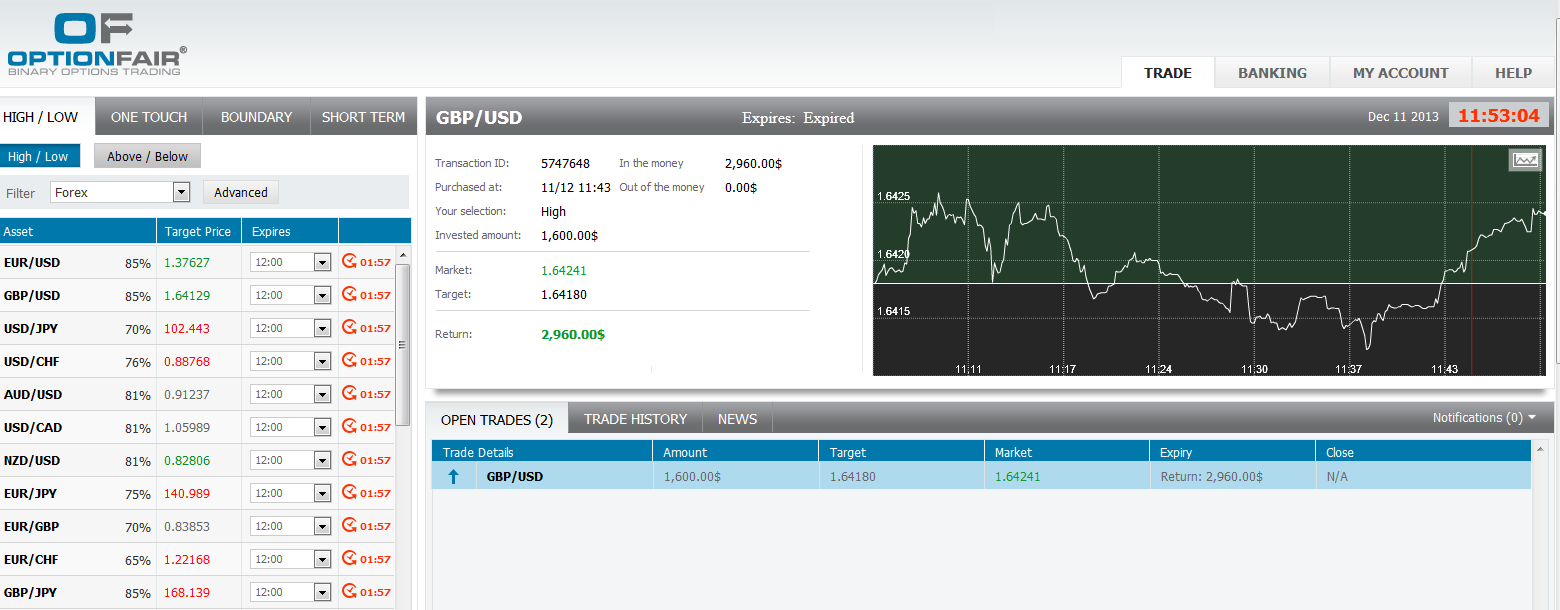Screen dimensions: 1560x610
Task: Select the High / Low mode
Action: tap(40, 155)
